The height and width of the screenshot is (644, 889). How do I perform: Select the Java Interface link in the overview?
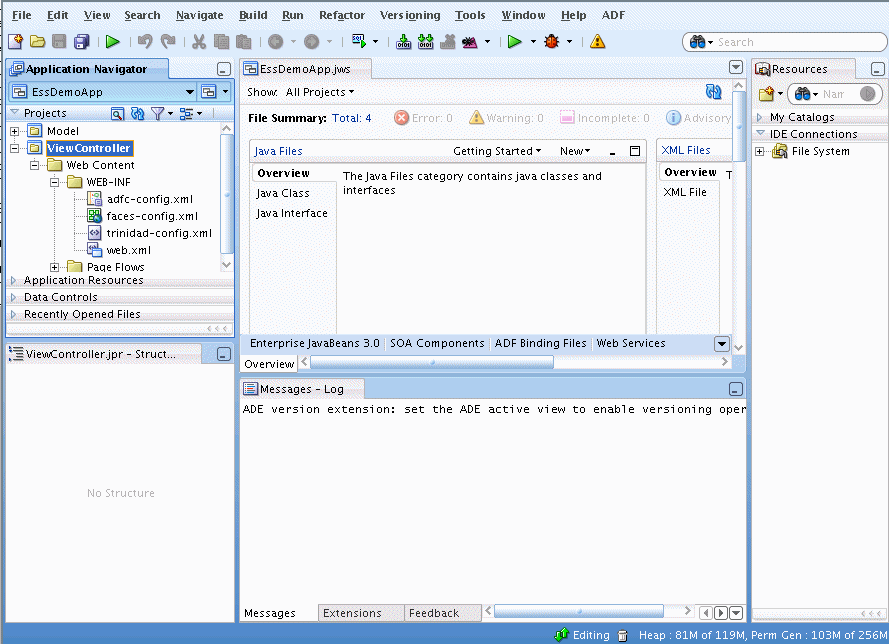291,213
